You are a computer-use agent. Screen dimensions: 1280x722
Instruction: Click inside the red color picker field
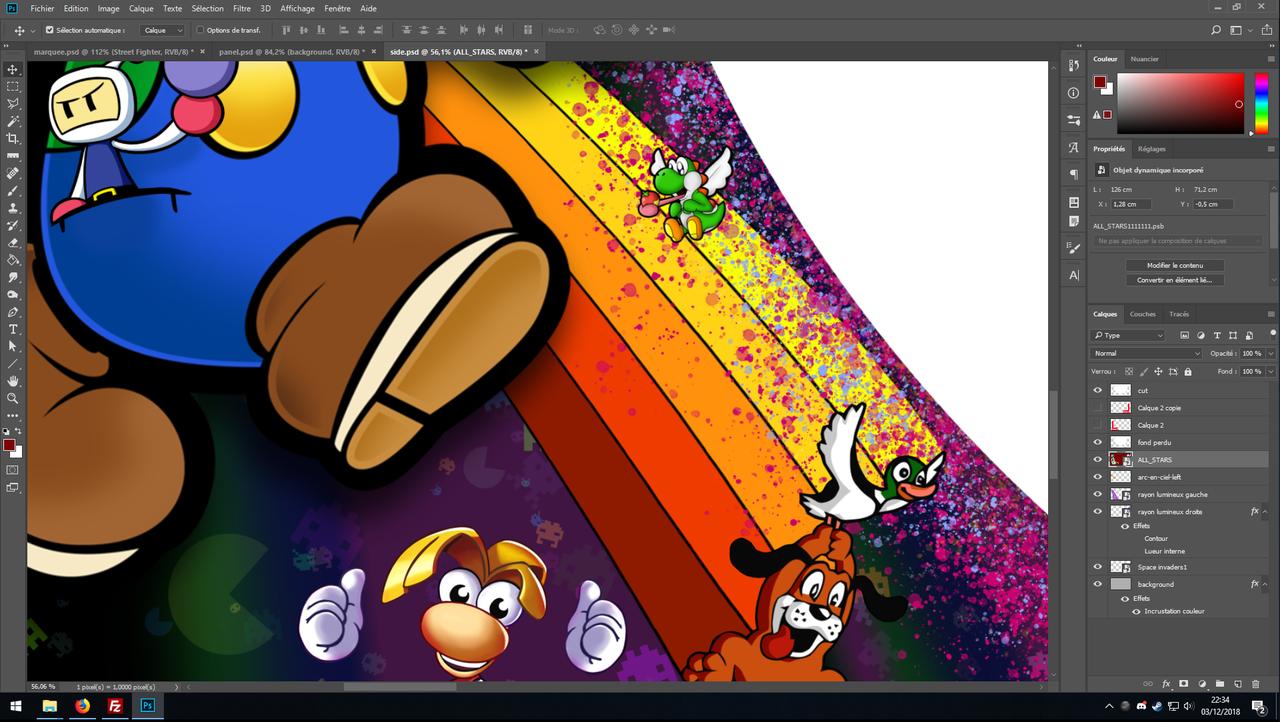pos(1180,103)
